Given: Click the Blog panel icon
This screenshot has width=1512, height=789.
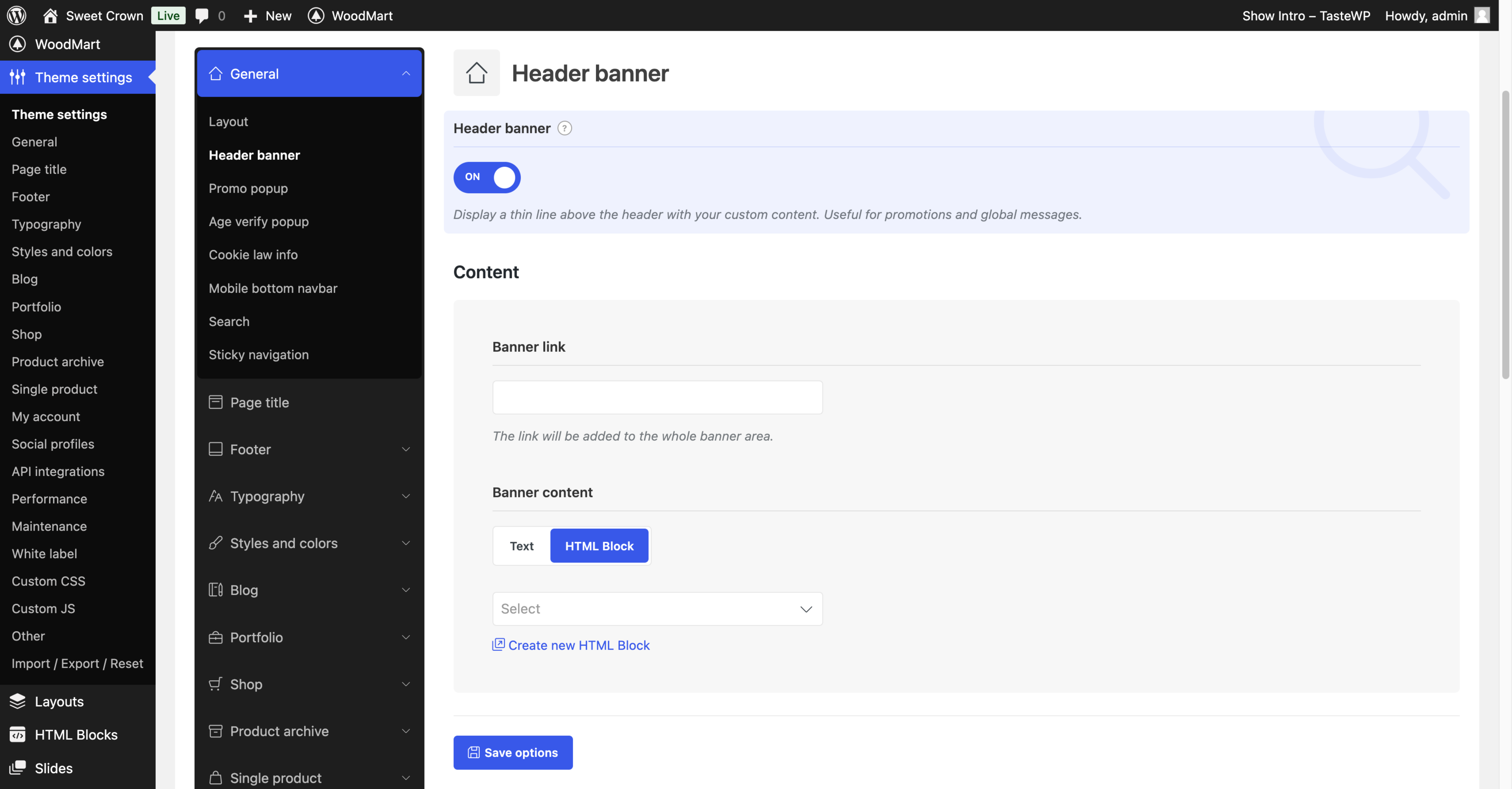Looking at the screenshot, I should [215, 590].
